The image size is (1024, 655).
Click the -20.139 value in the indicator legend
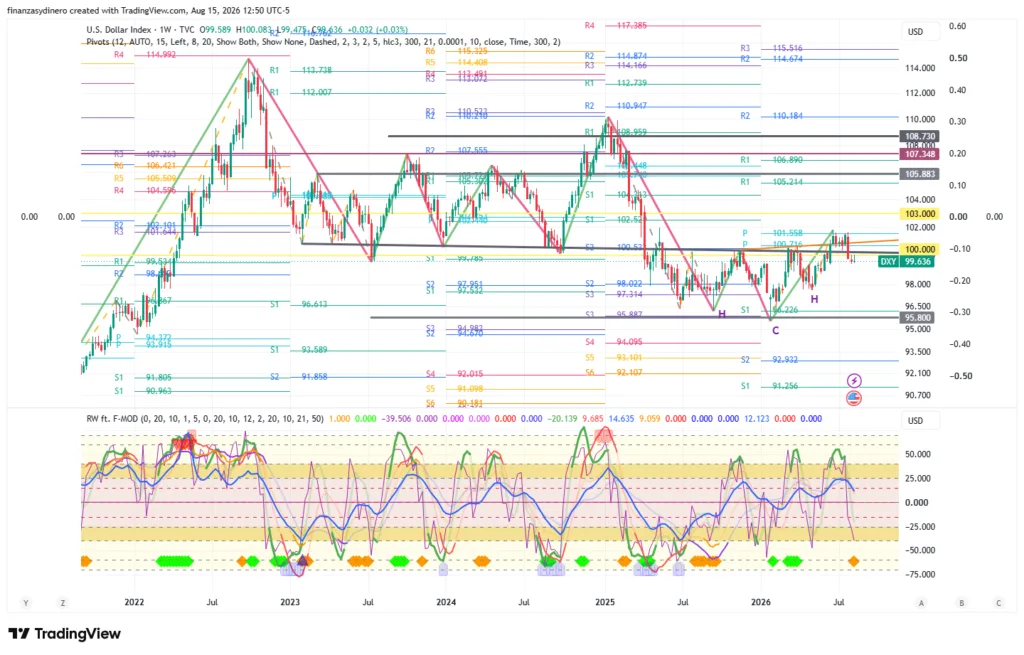coord(562,419)
